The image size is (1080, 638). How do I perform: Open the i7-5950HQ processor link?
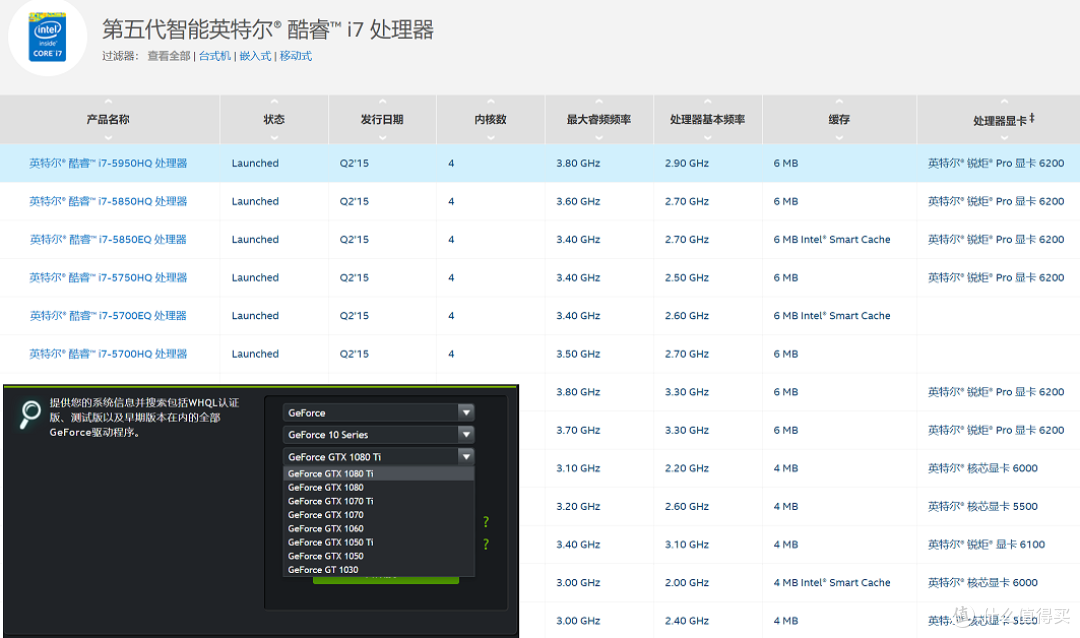108,163
